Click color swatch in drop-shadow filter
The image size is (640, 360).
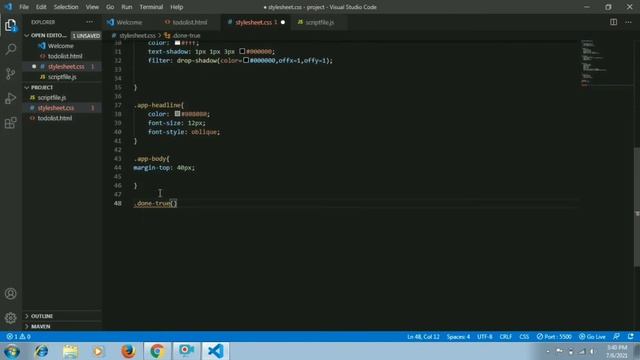coord(246,60)
